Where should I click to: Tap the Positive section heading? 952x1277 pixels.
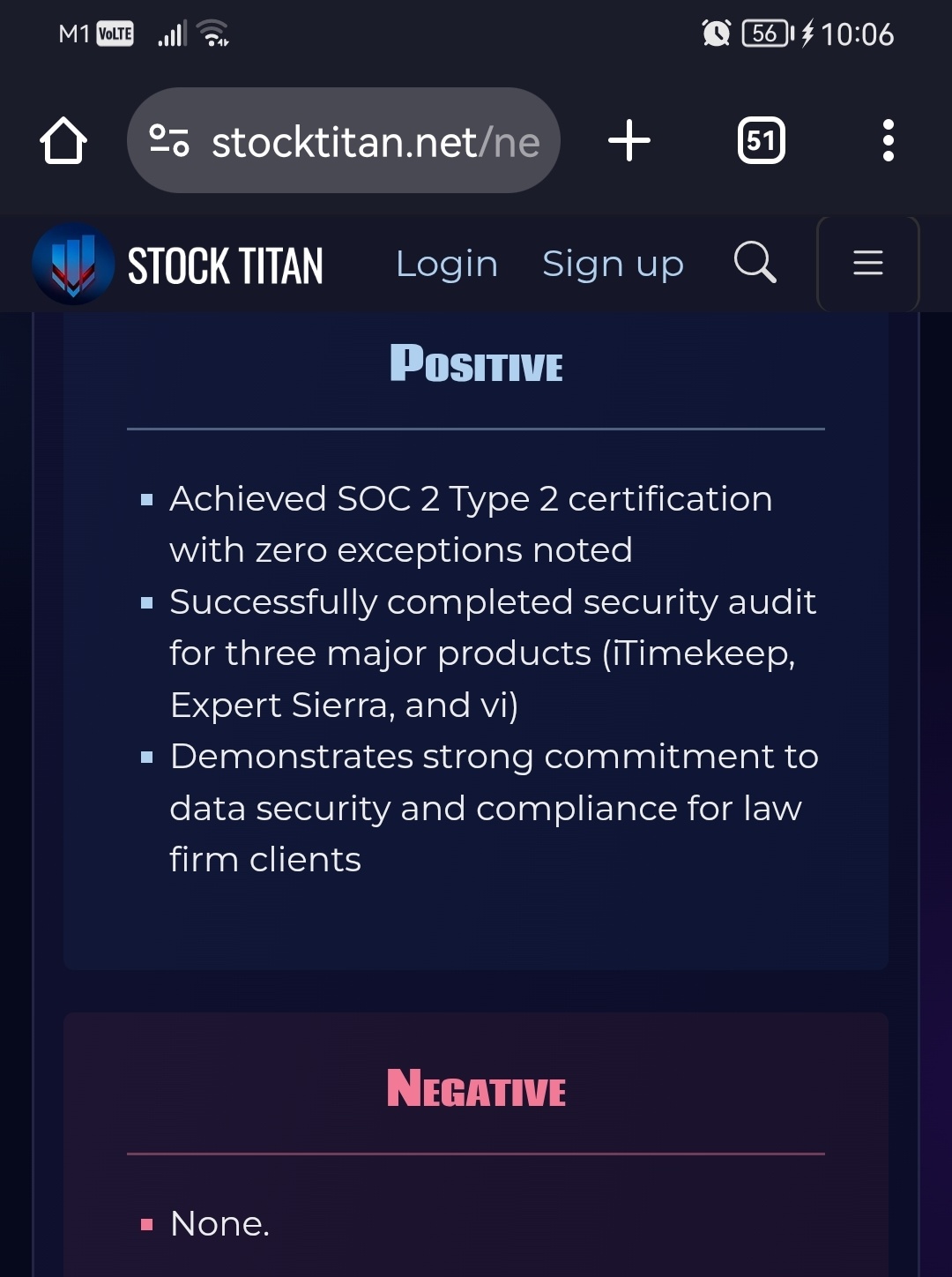[476, 363]
